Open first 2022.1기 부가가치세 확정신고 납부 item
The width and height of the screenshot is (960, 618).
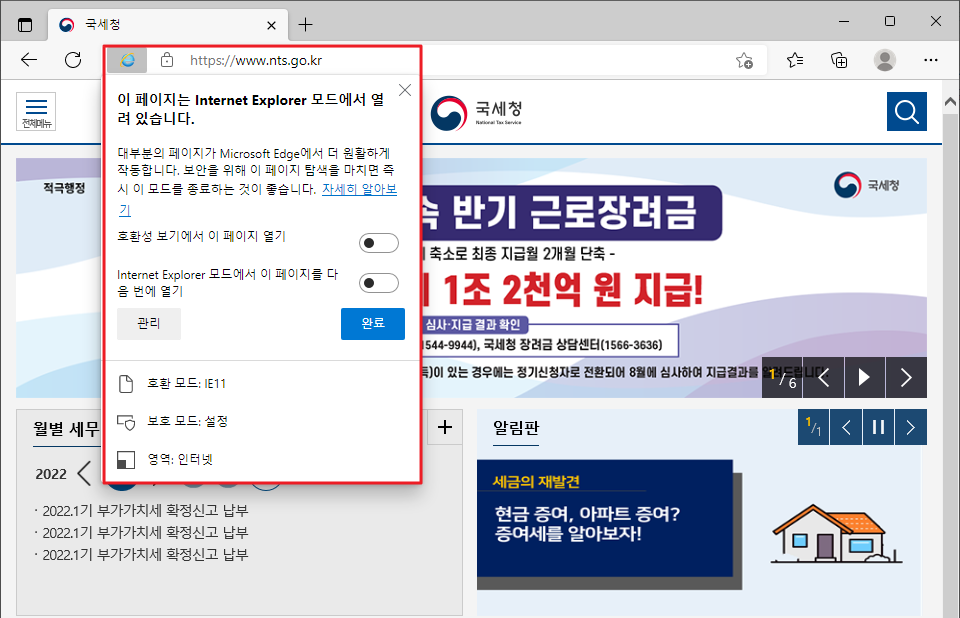[x=145, y=510]
